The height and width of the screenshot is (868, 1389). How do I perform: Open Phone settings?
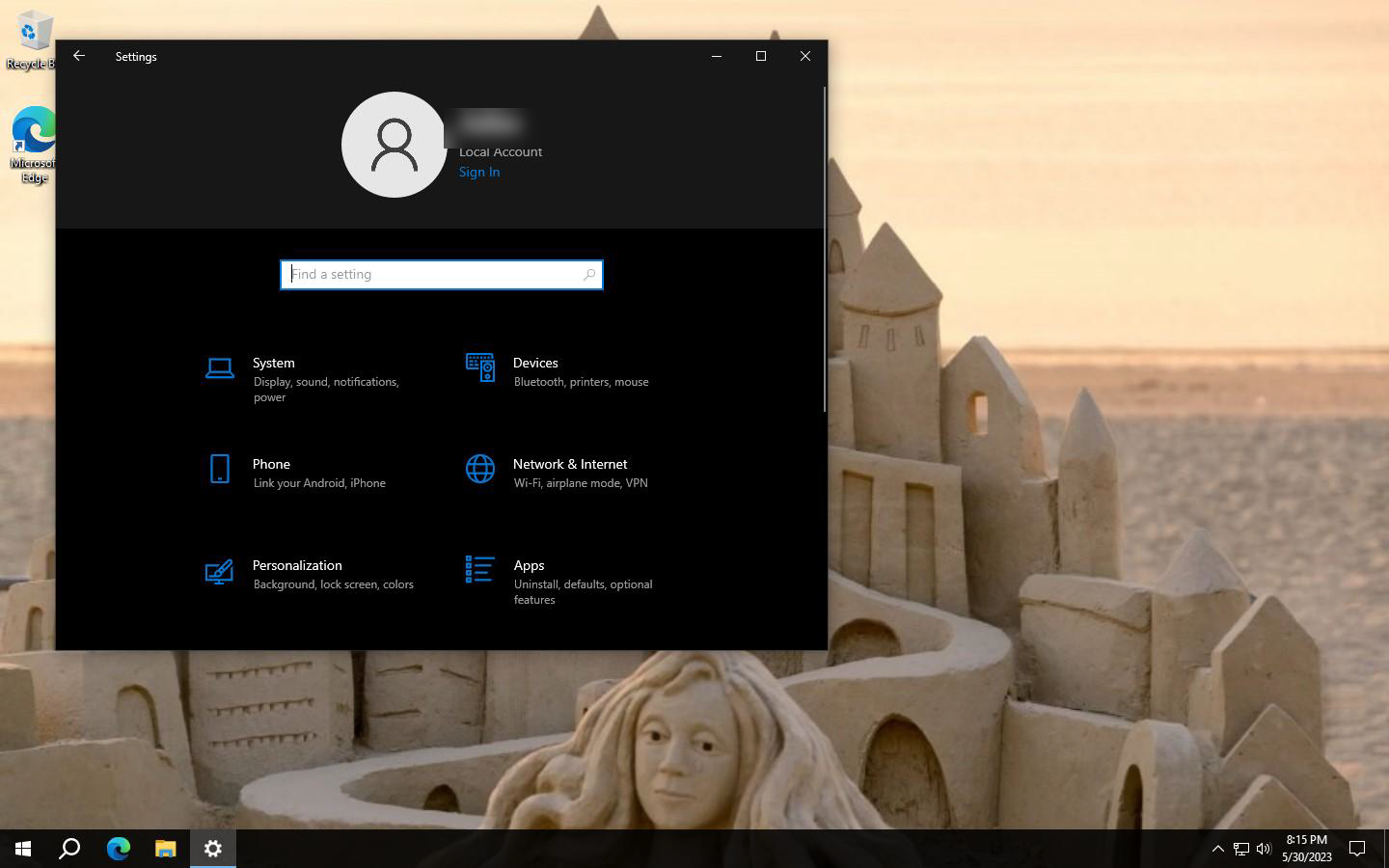tap(271, 464)
